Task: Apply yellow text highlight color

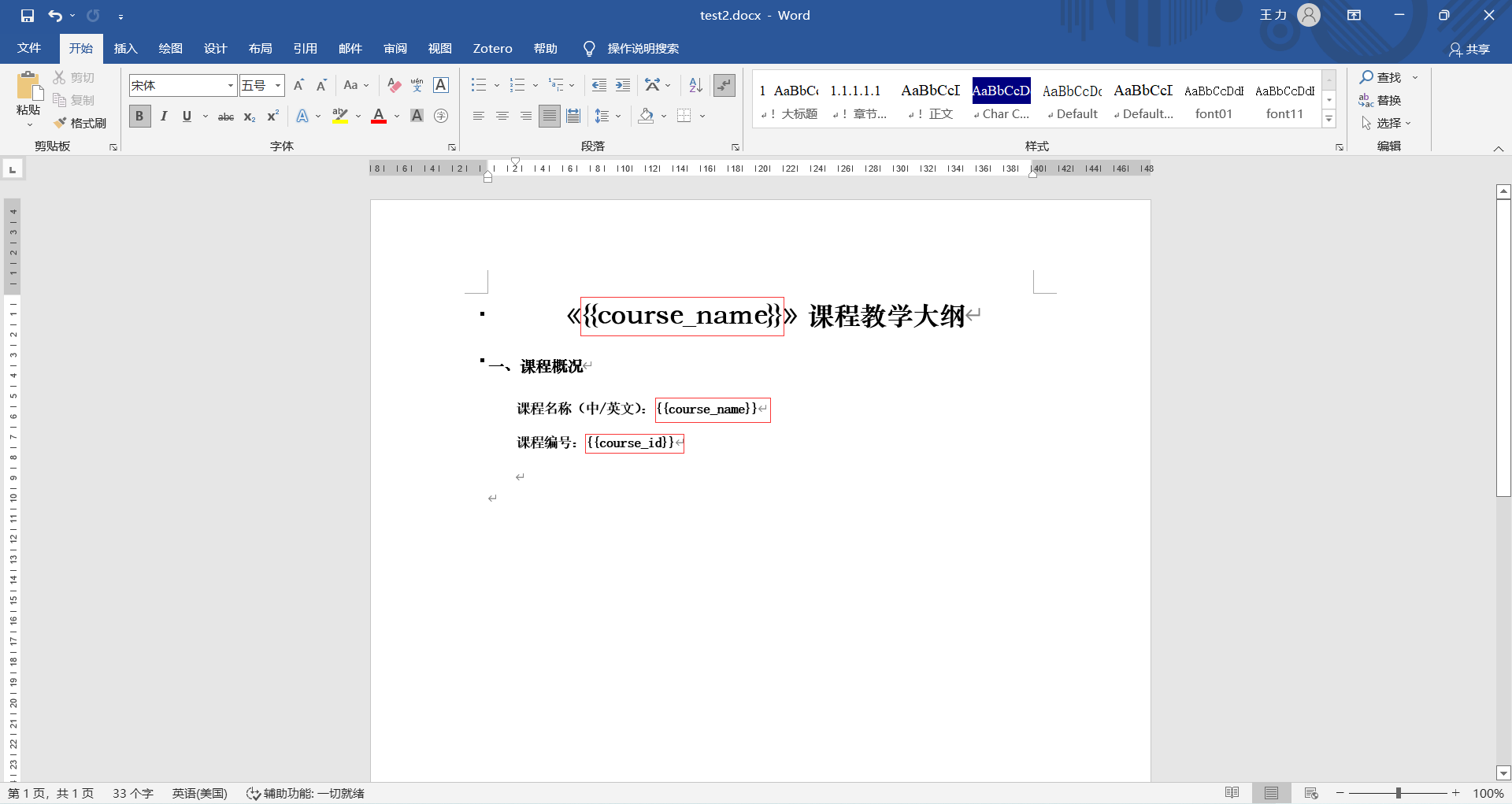Action: [340, 117]
